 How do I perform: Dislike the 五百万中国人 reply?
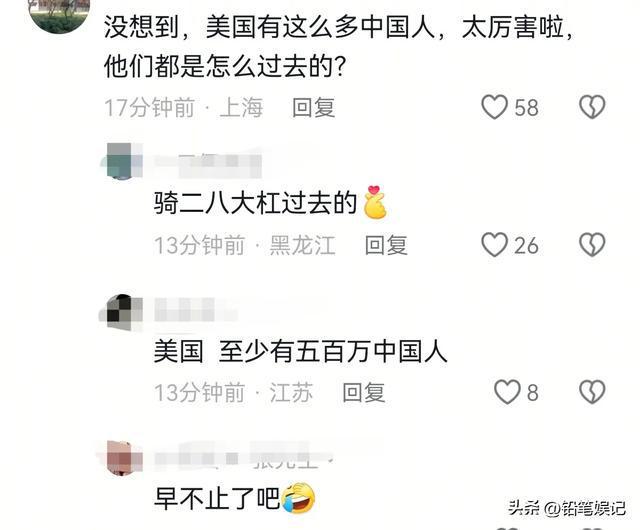pos(592,392)
